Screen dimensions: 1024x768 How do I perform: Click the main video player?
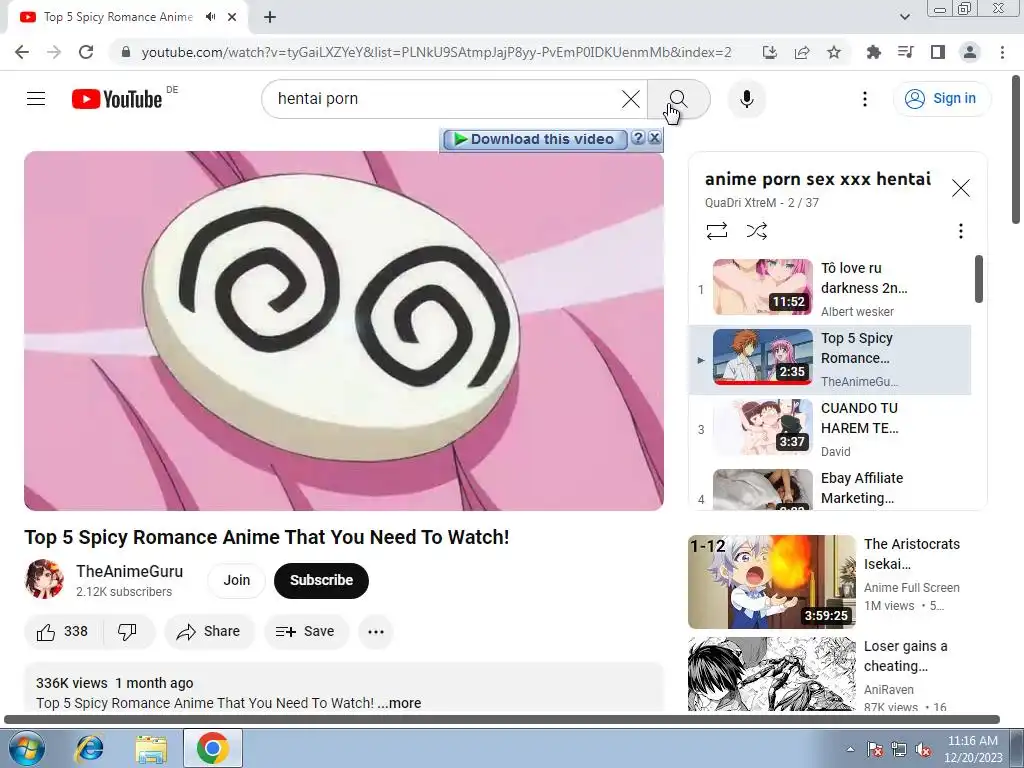click(x=344, y=331)
